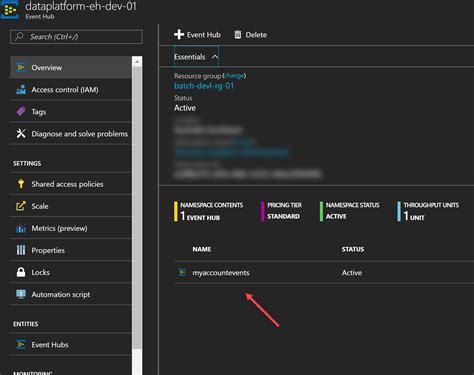Click the purple Tags icon
Viewport: 474px width, 375px height.
point(21,111)
